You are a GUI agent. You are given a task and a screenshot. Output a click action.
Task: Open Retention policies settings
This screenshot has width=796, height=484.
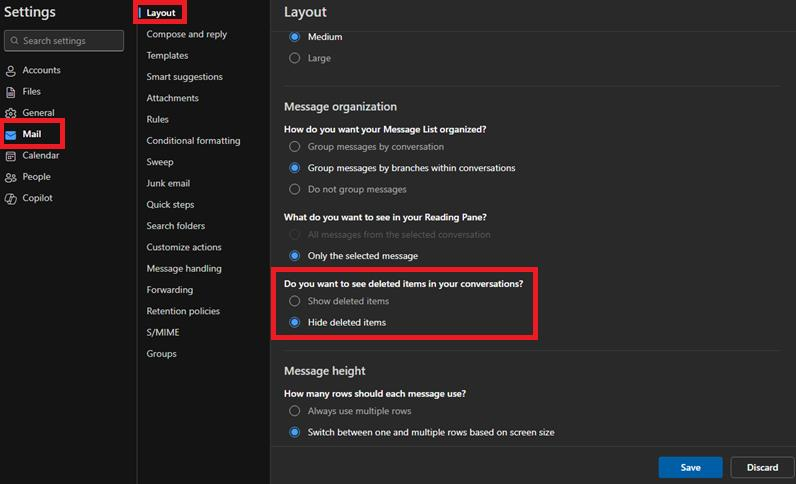183,311
